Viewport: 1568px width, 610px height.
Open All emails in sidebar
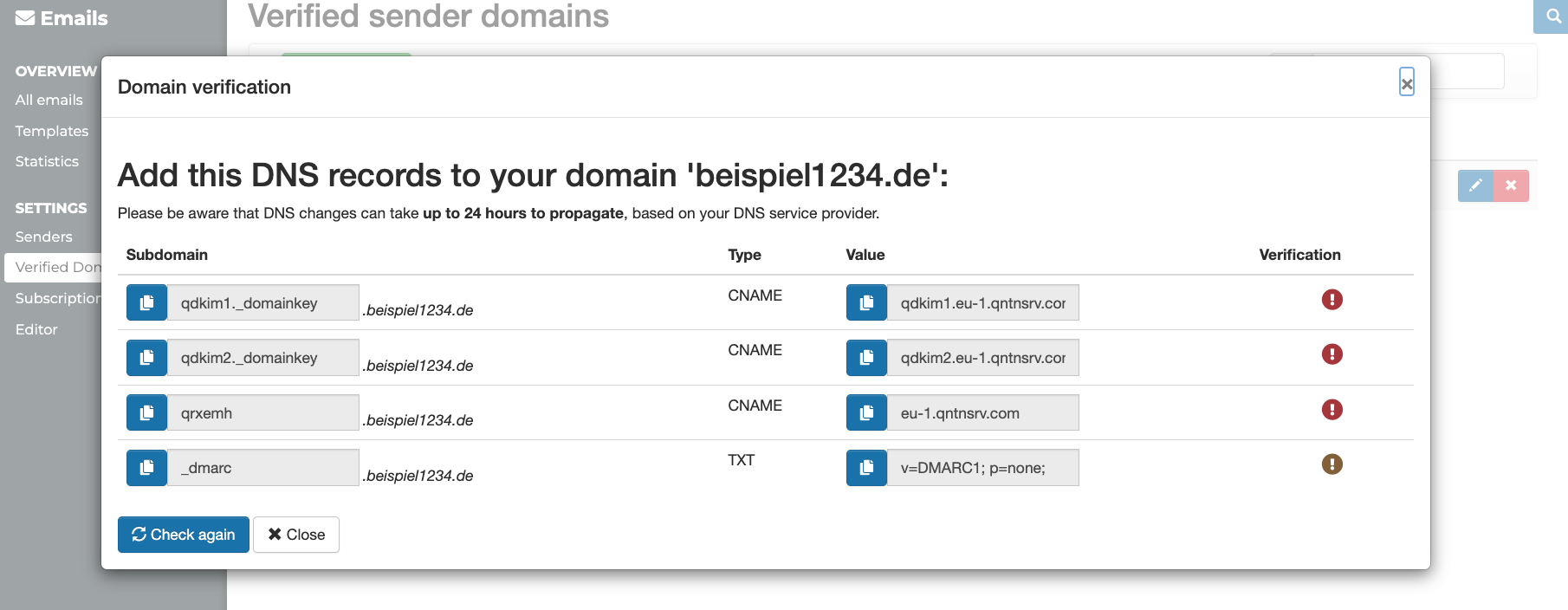point(49,100)
